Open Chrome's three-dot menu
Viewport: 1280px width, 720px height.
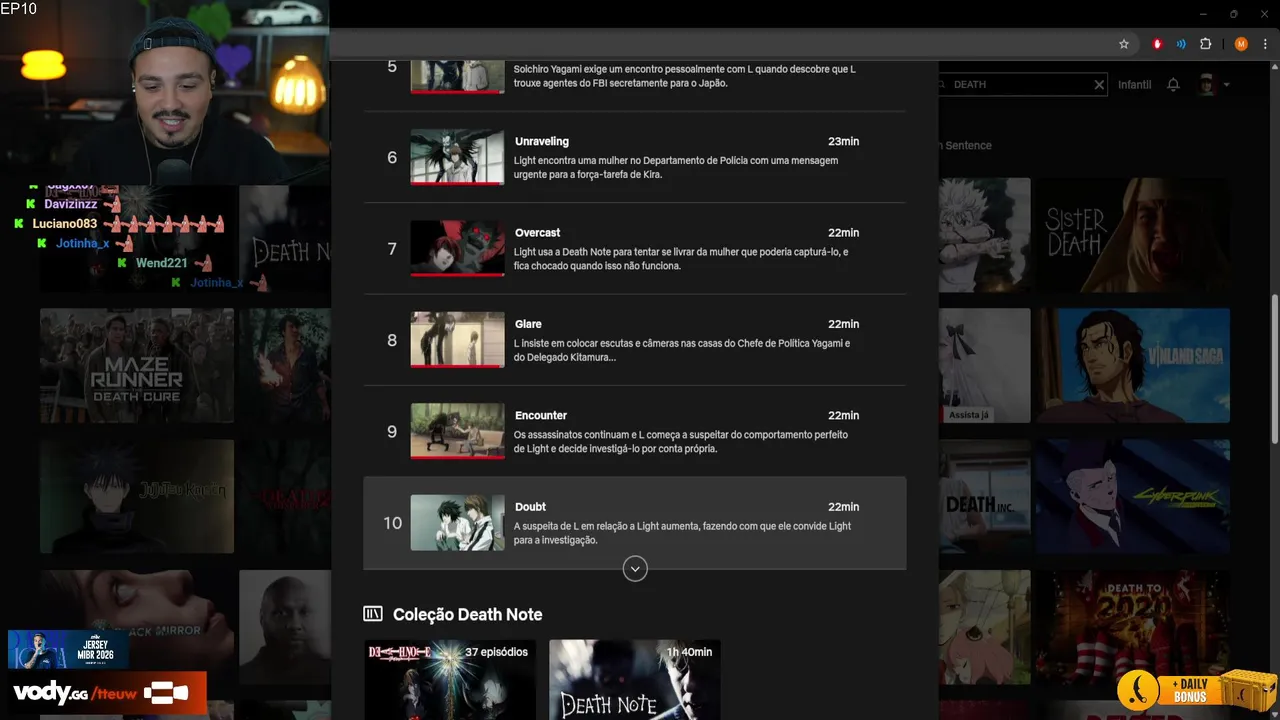click(1266, 44)
